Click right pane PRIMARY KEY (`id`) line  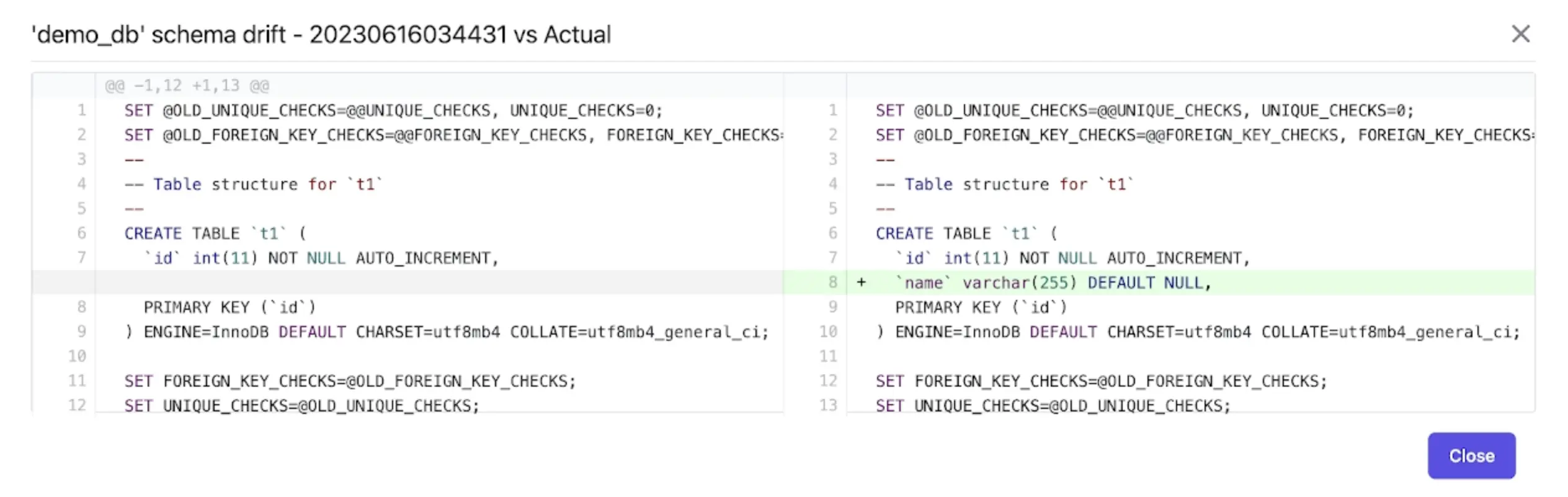[981, 307]
